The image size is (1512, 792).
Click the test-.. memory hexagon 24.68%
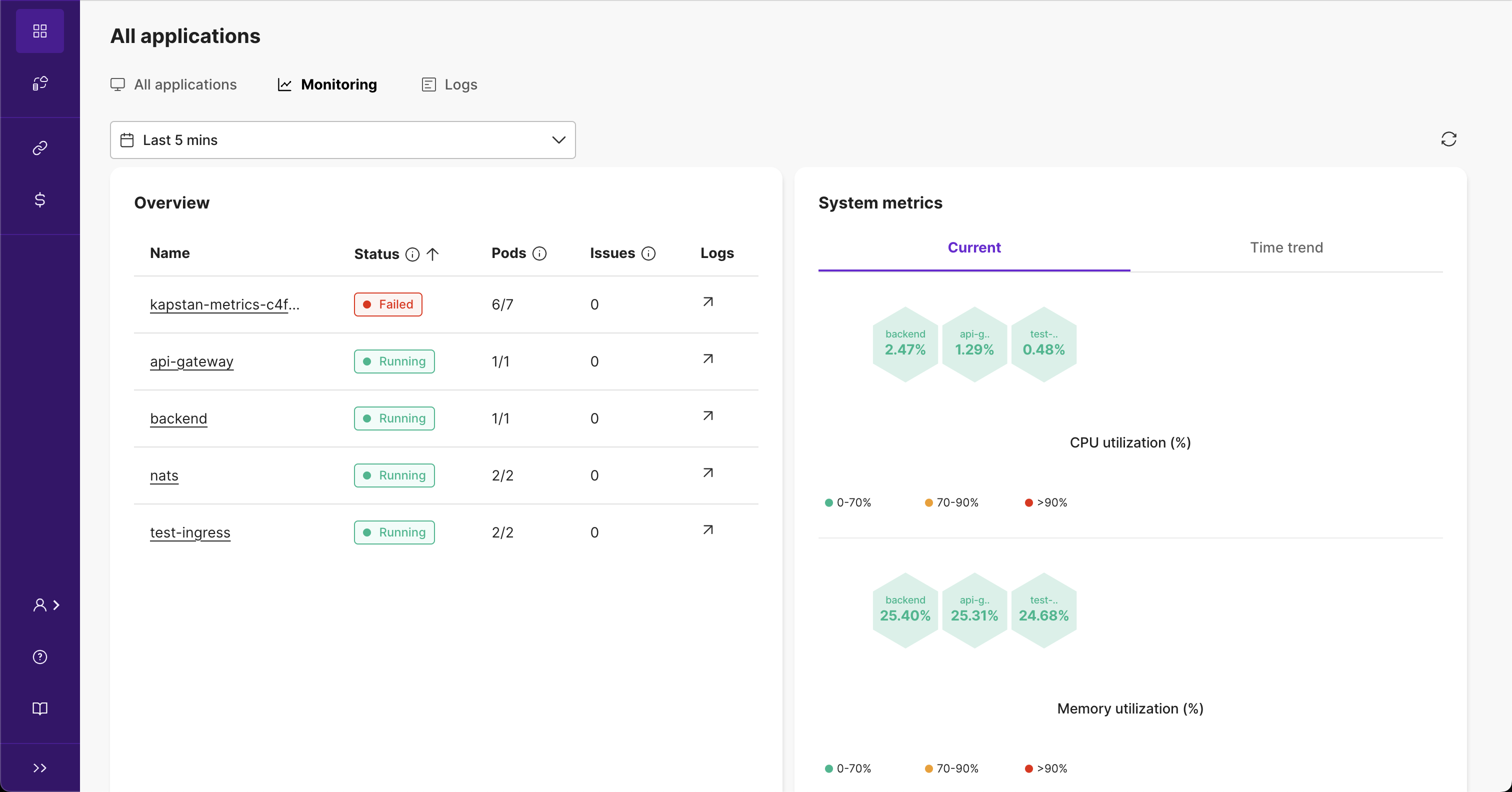click(x=1043, y=610)
